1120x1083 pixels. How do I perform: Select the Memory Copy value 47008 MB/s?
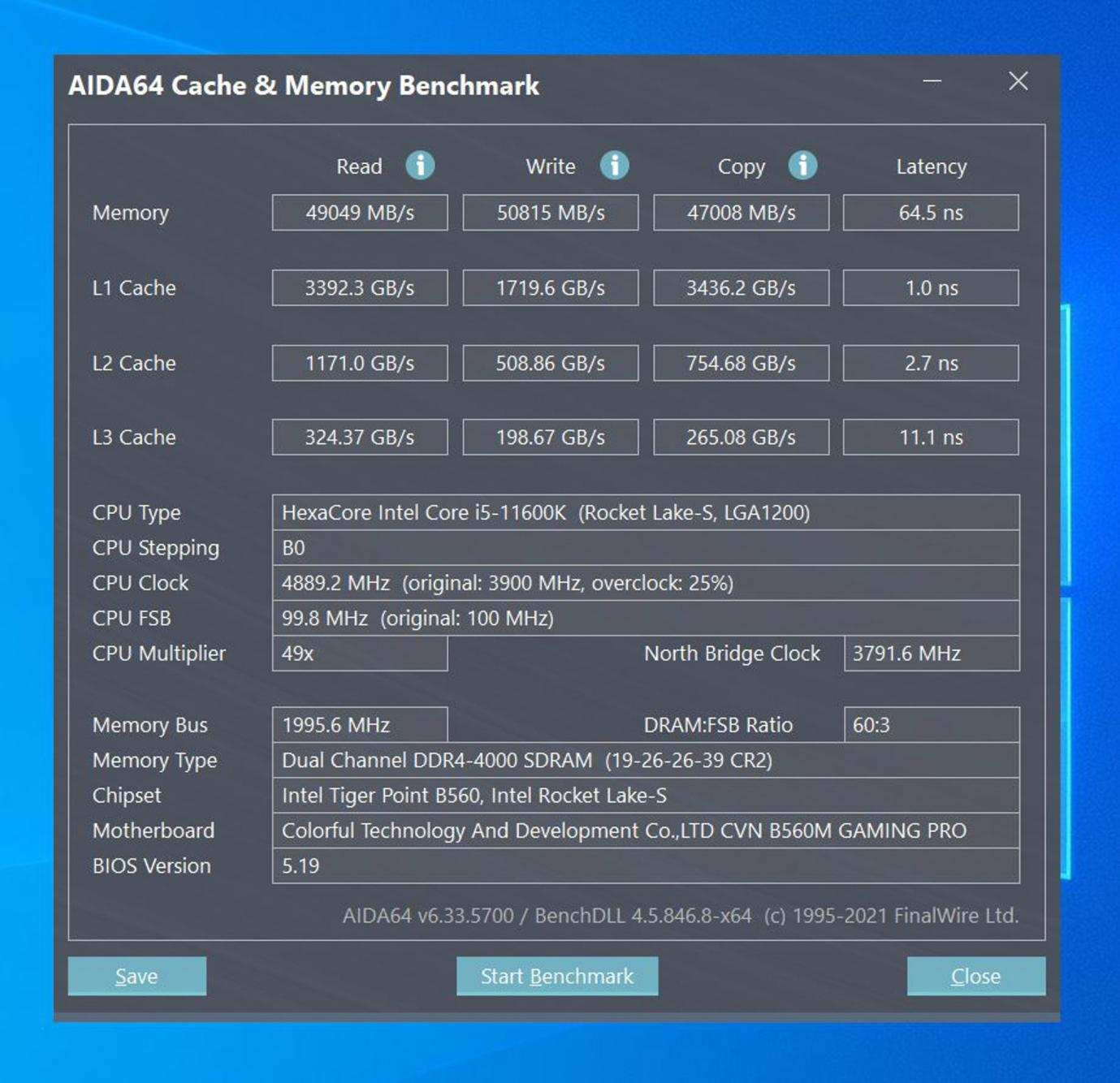coord(742,213)
